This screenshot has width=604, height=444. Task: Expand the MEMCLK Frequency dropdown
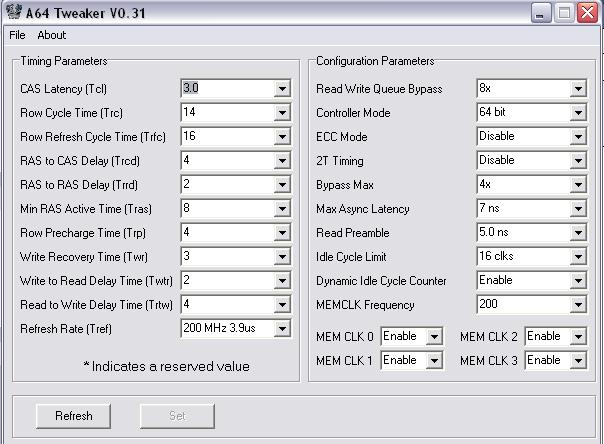578,305
